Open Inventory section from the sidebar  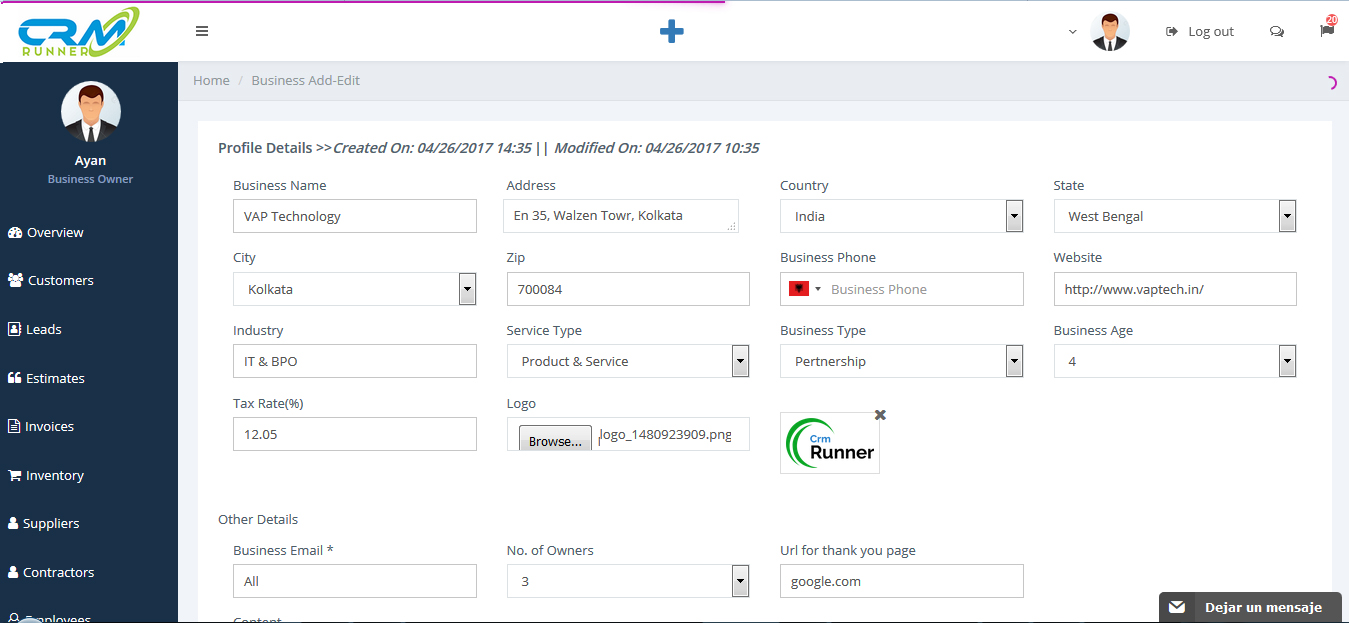pyautogui.click(x=53, y=474)
